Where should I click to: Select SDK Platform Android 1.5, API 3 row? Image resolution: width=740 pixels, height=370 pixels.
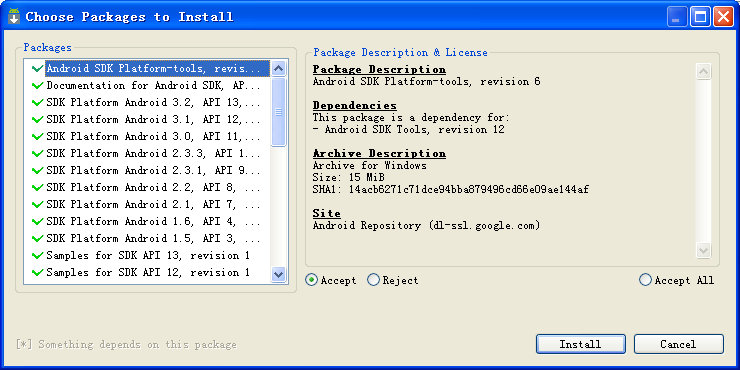coord(147,238)
